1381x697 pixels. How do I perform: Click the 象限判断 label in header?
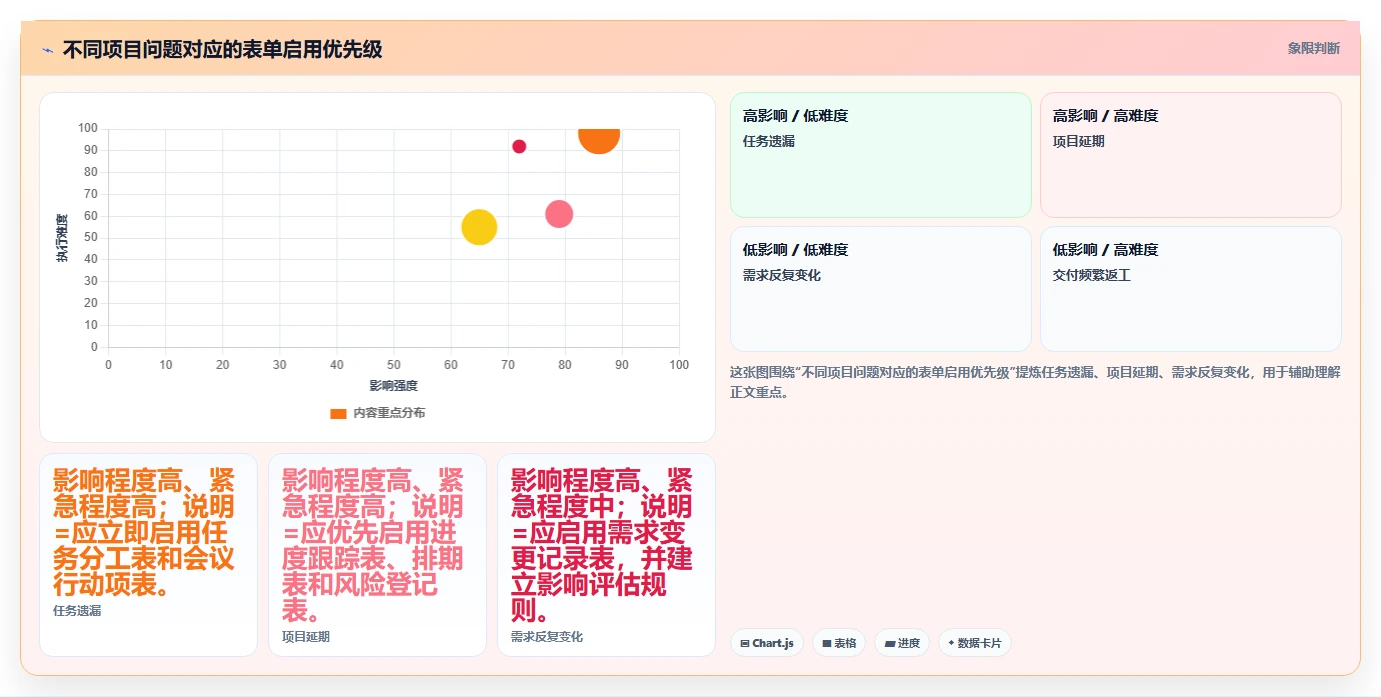click(1313, 48)
